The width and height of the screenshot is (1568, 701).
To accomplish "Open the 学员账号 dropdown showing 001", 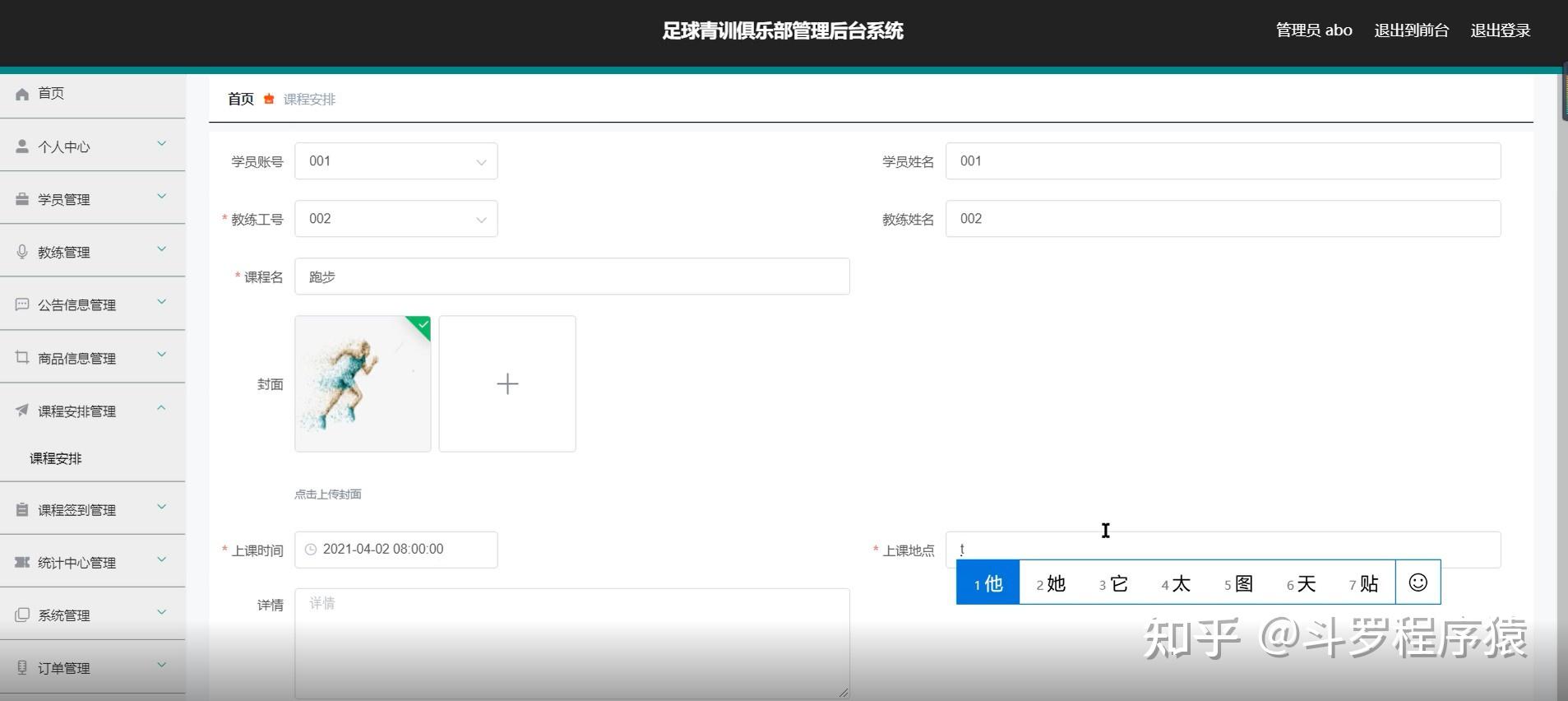I will 396,161.
